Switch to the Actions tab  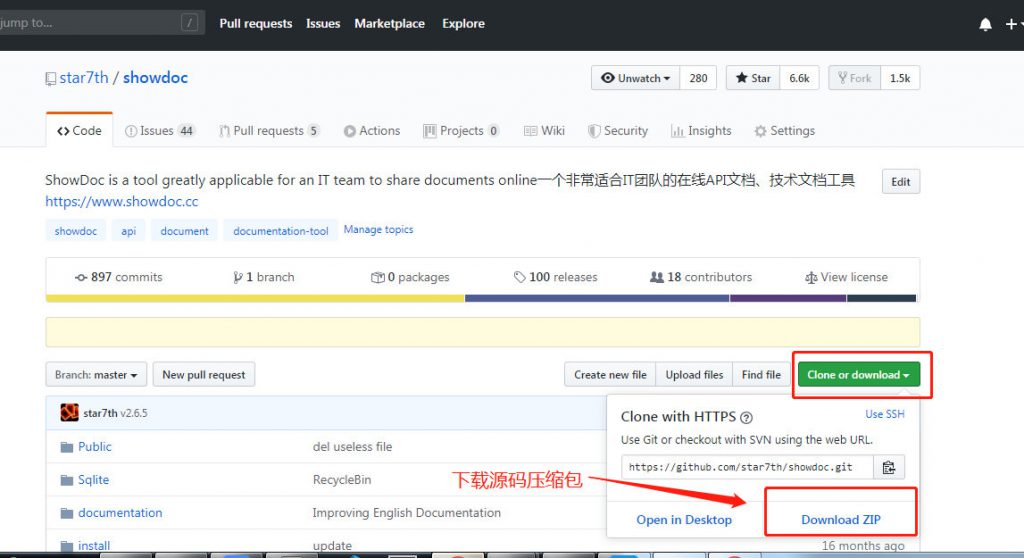click(372, 131)
